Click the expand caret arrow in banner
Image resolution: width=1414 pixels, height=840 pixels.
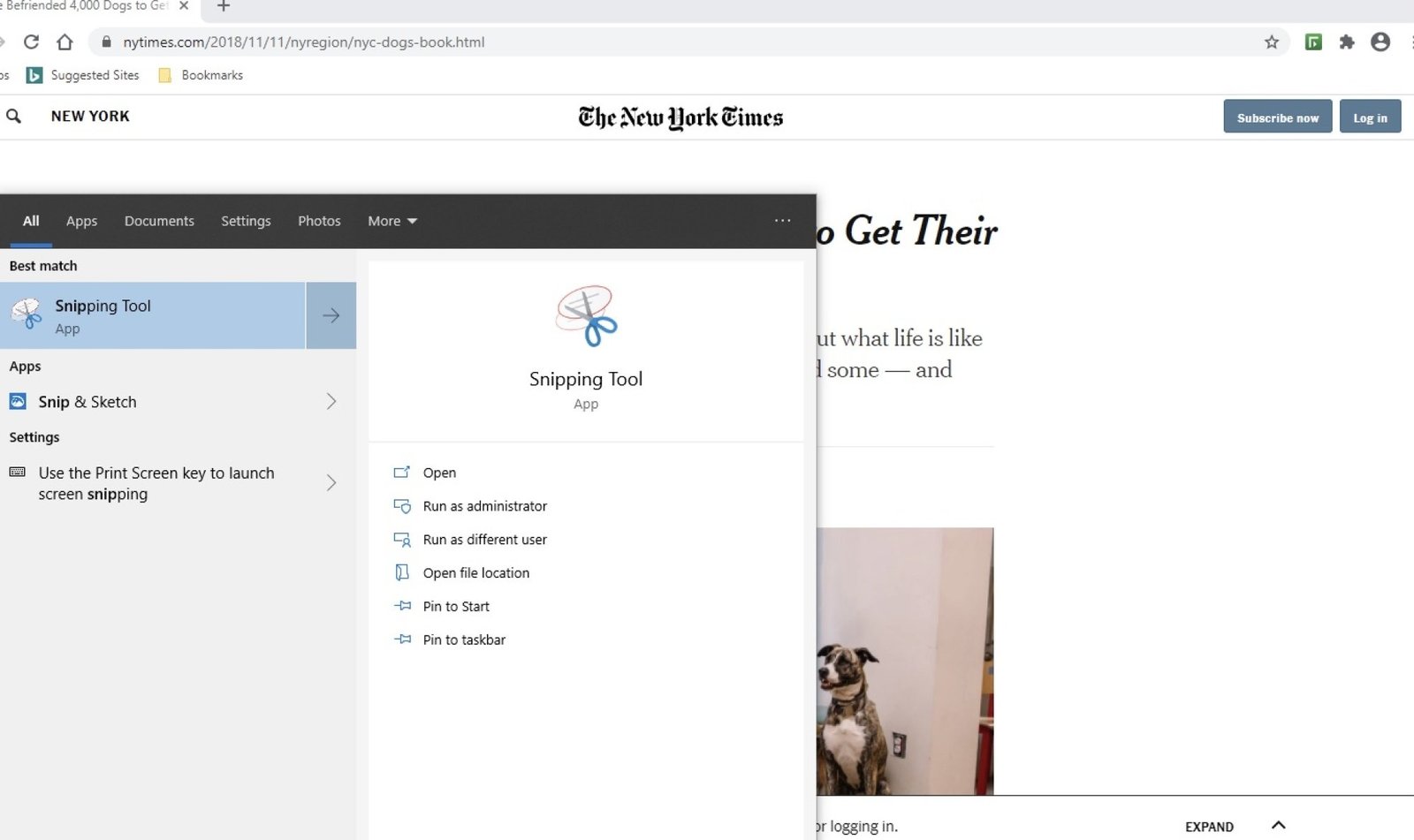[1278, 825]
